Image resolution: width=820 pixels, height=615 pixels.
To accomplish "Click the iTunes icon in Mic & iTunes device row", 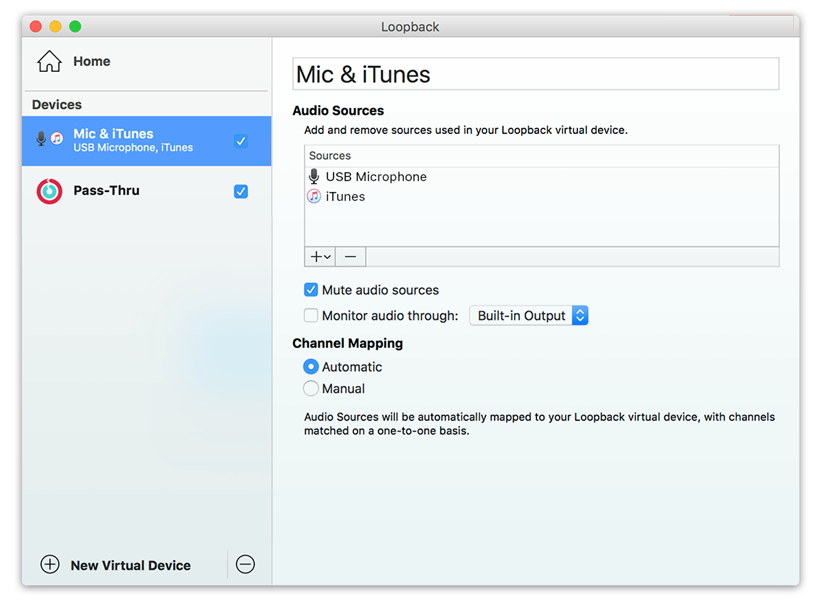I will point(56,139).
